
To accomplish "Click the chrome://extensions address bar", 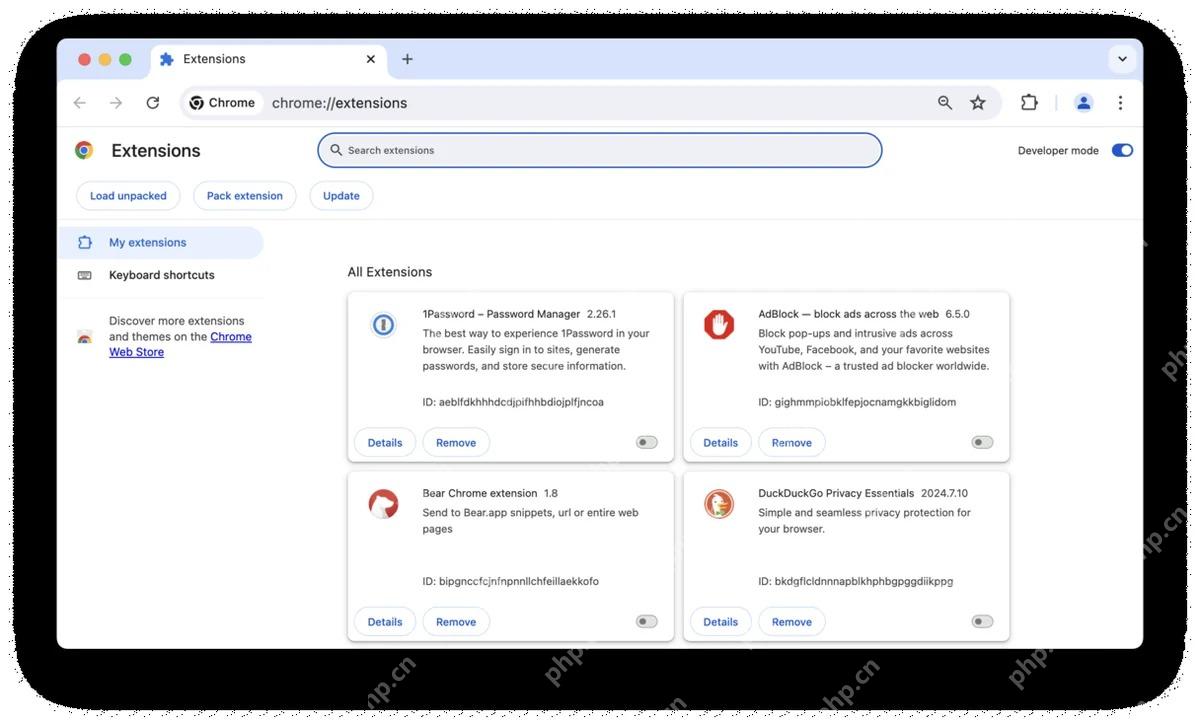I will pos(590,103).
